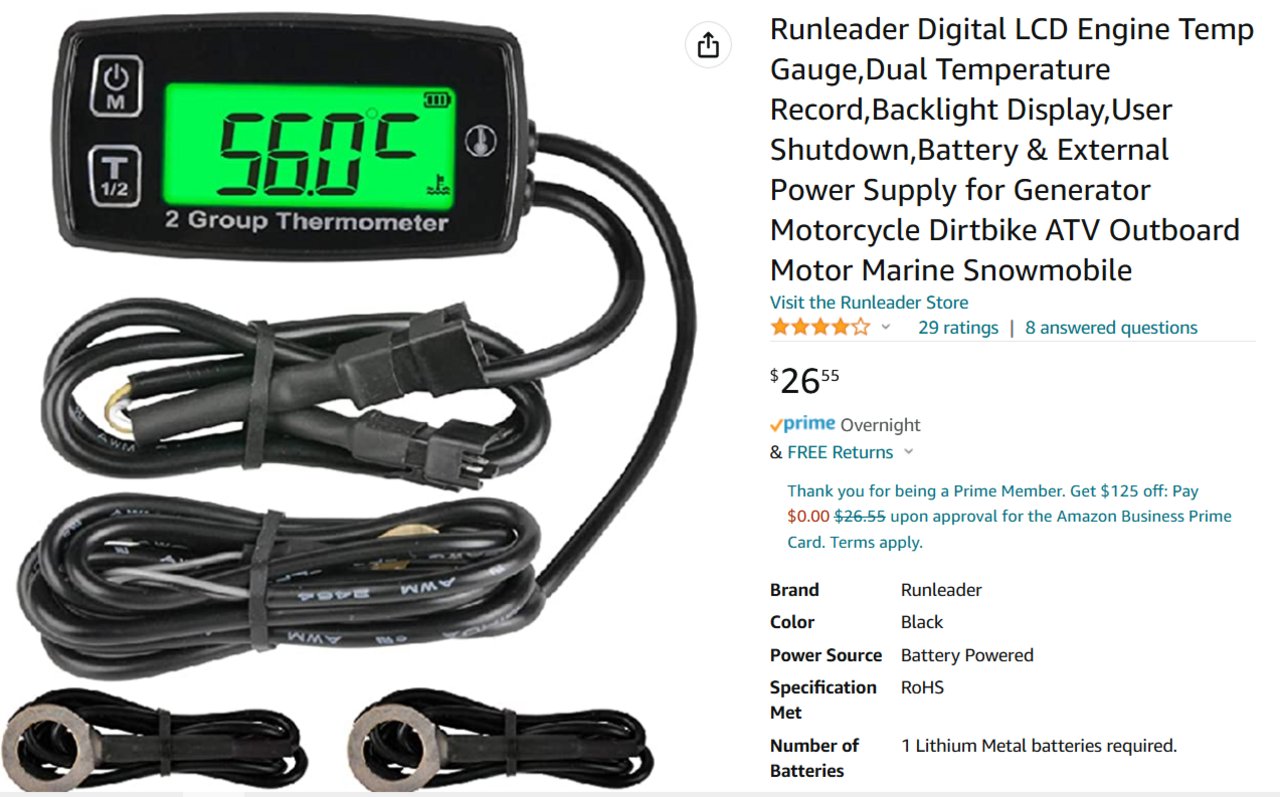Click the FREE Returns link
Screen dimensions: 1280x797
click(840, 452)
